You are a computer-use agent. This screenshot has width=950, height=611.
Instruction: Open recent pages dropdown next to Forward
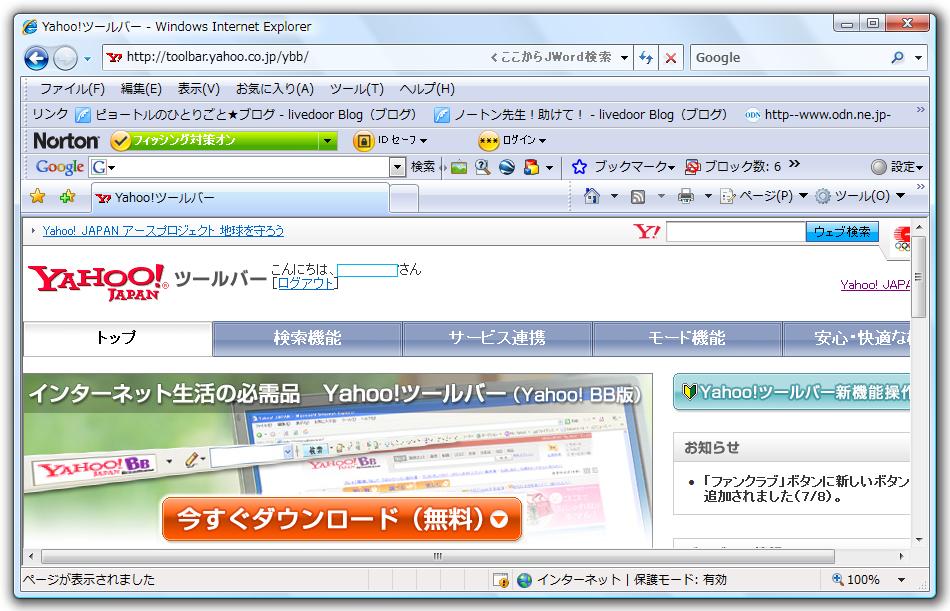87,59
